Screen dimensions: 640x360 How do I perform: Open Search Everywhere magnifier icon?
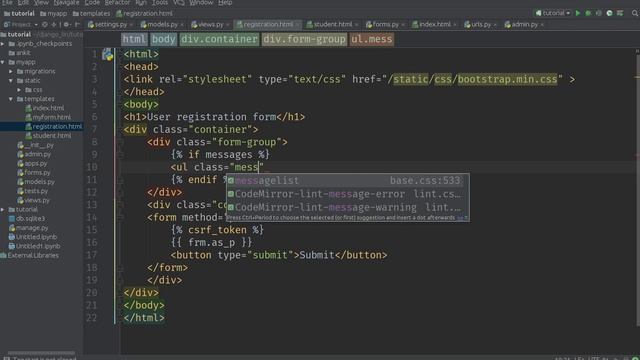(635, 13)
